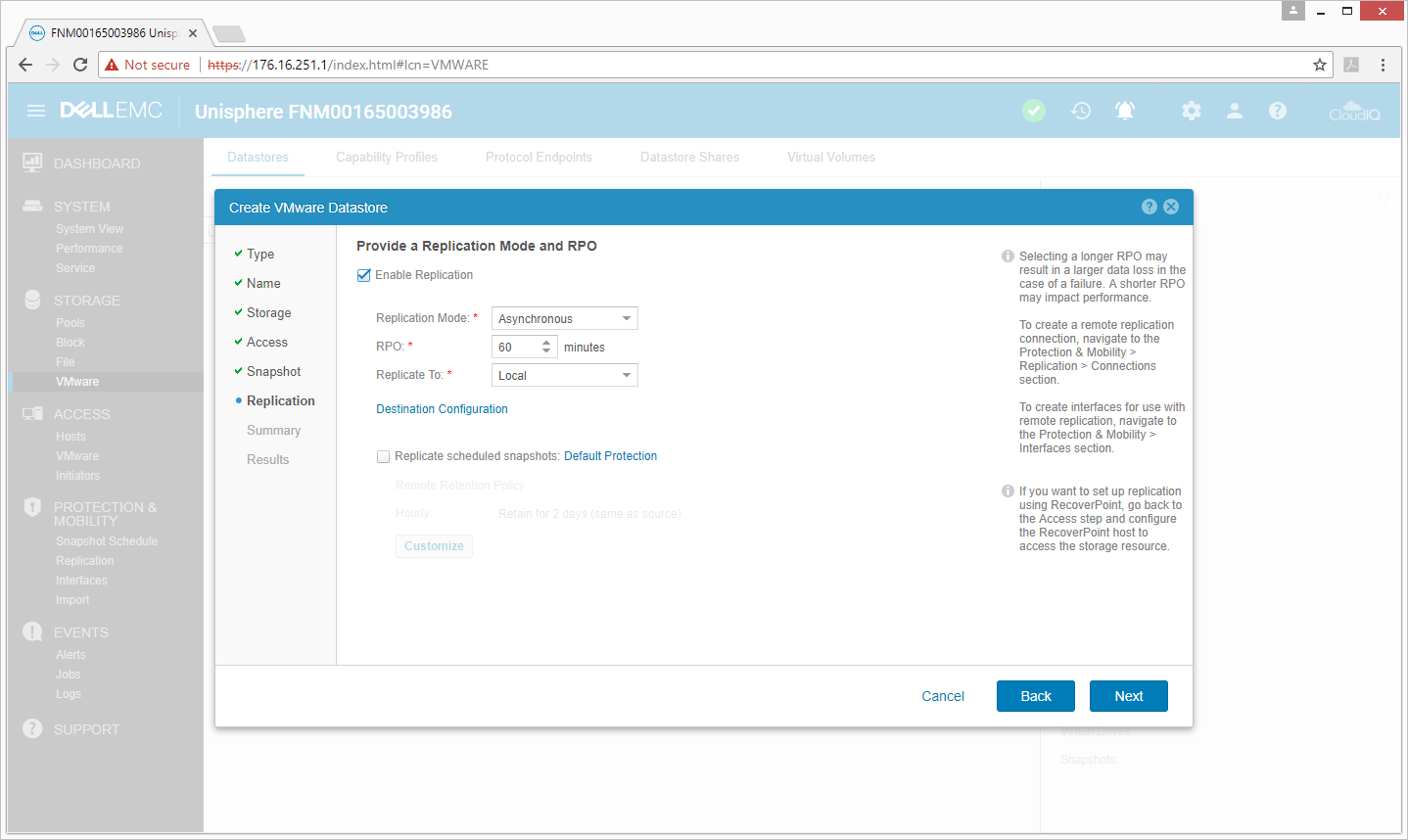The image size is (1408, 840).
Task: Uncheck the Enable Replication checkbox
Action: (x=364, y=275)
